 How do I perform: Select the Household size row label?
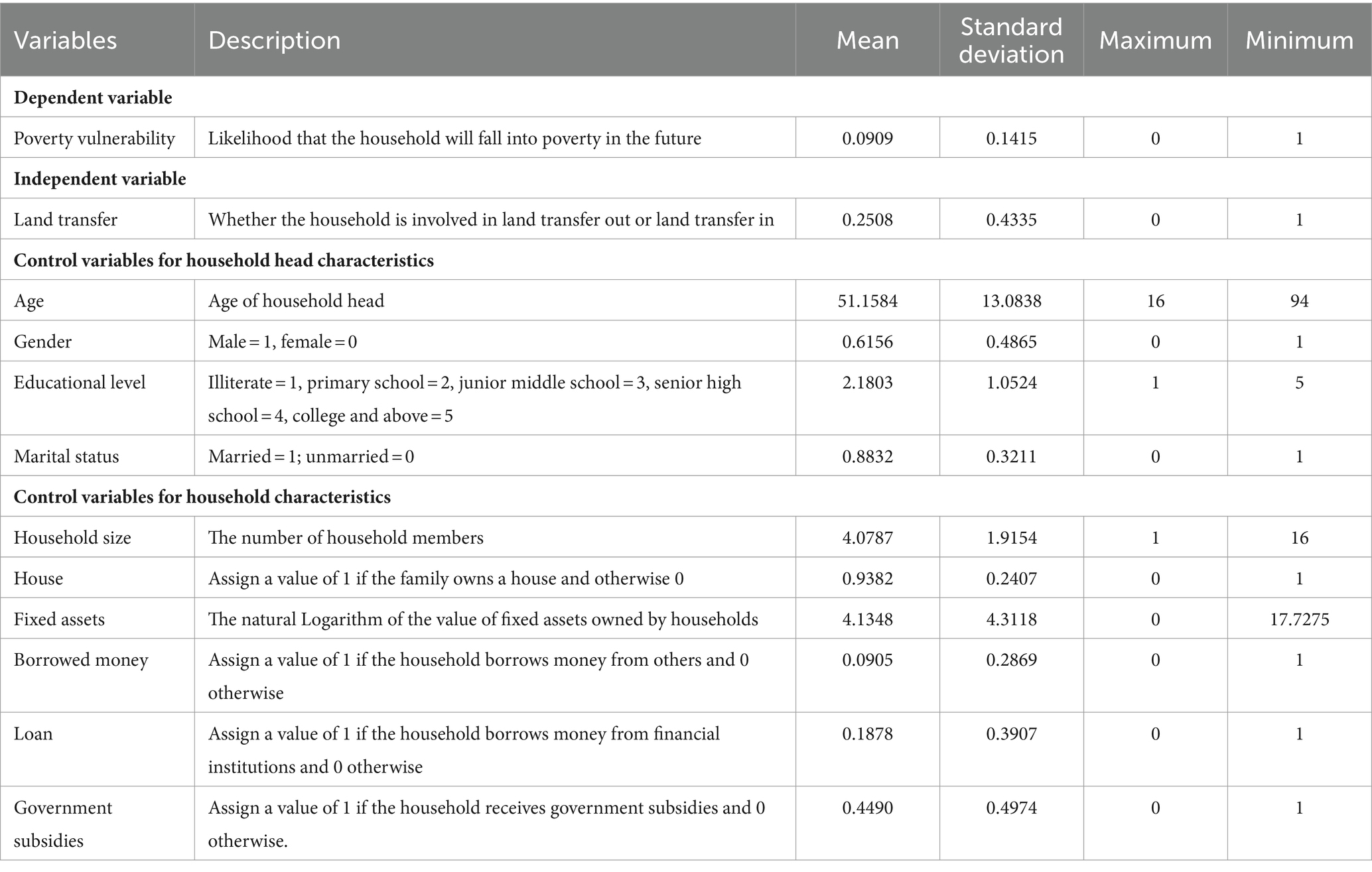pyautogui.click(x=72, y=537)
